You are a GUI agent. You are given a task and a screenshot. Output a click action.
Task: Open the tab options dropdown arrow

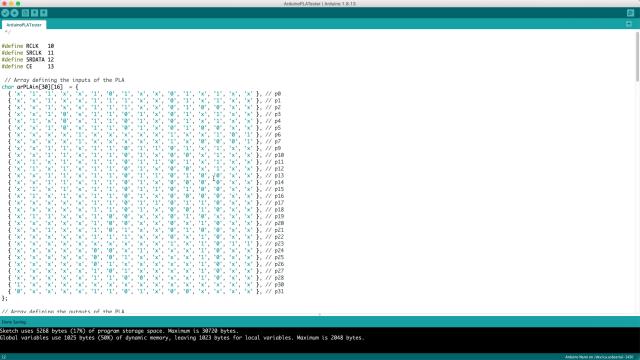629,24
